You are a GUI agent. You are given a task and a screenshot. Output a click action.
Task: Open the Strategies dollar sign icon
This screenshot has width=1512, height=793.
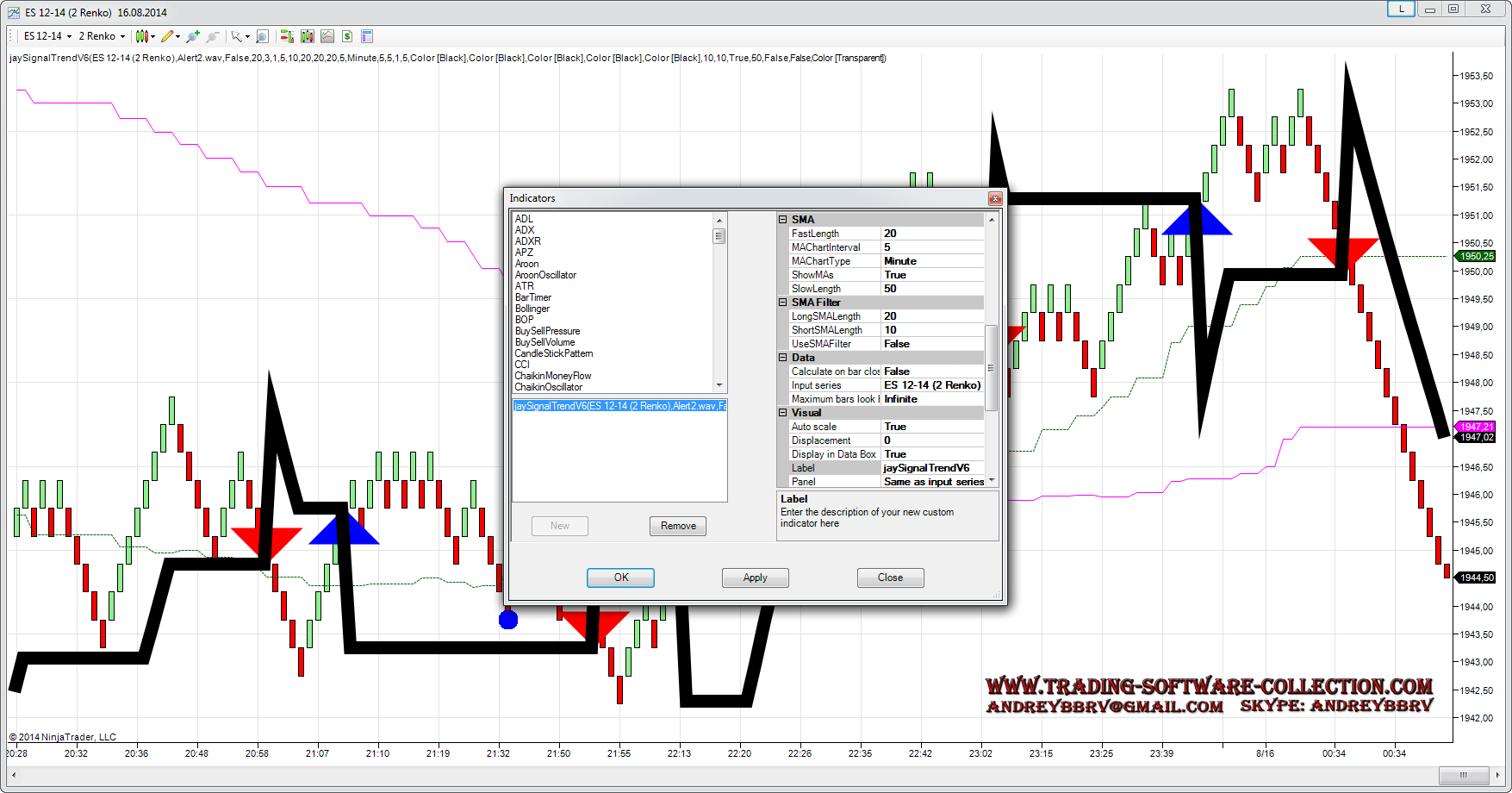(x=347, y=36)
